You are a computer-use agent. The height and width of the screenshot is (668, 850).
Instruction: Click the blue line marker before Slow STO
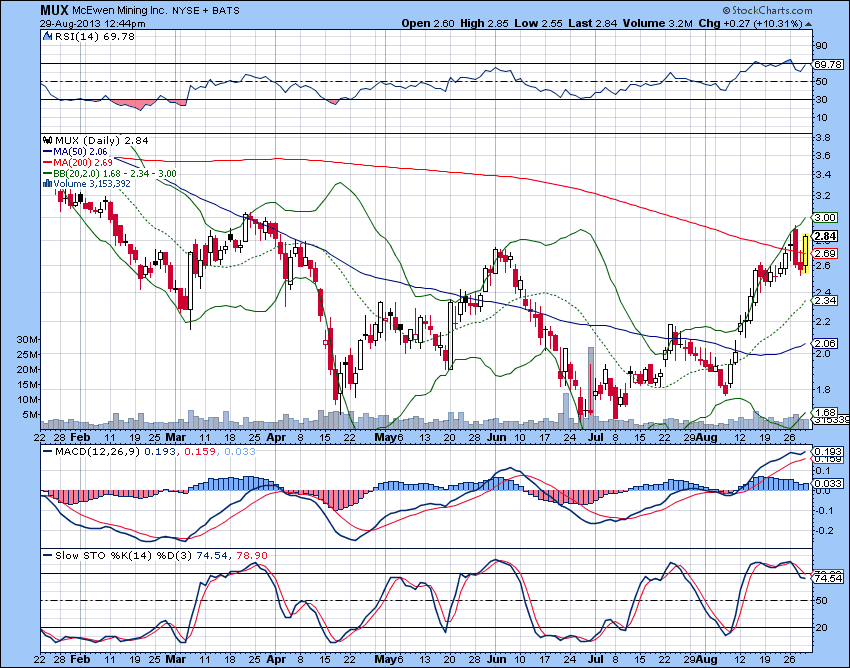[48, 555]
